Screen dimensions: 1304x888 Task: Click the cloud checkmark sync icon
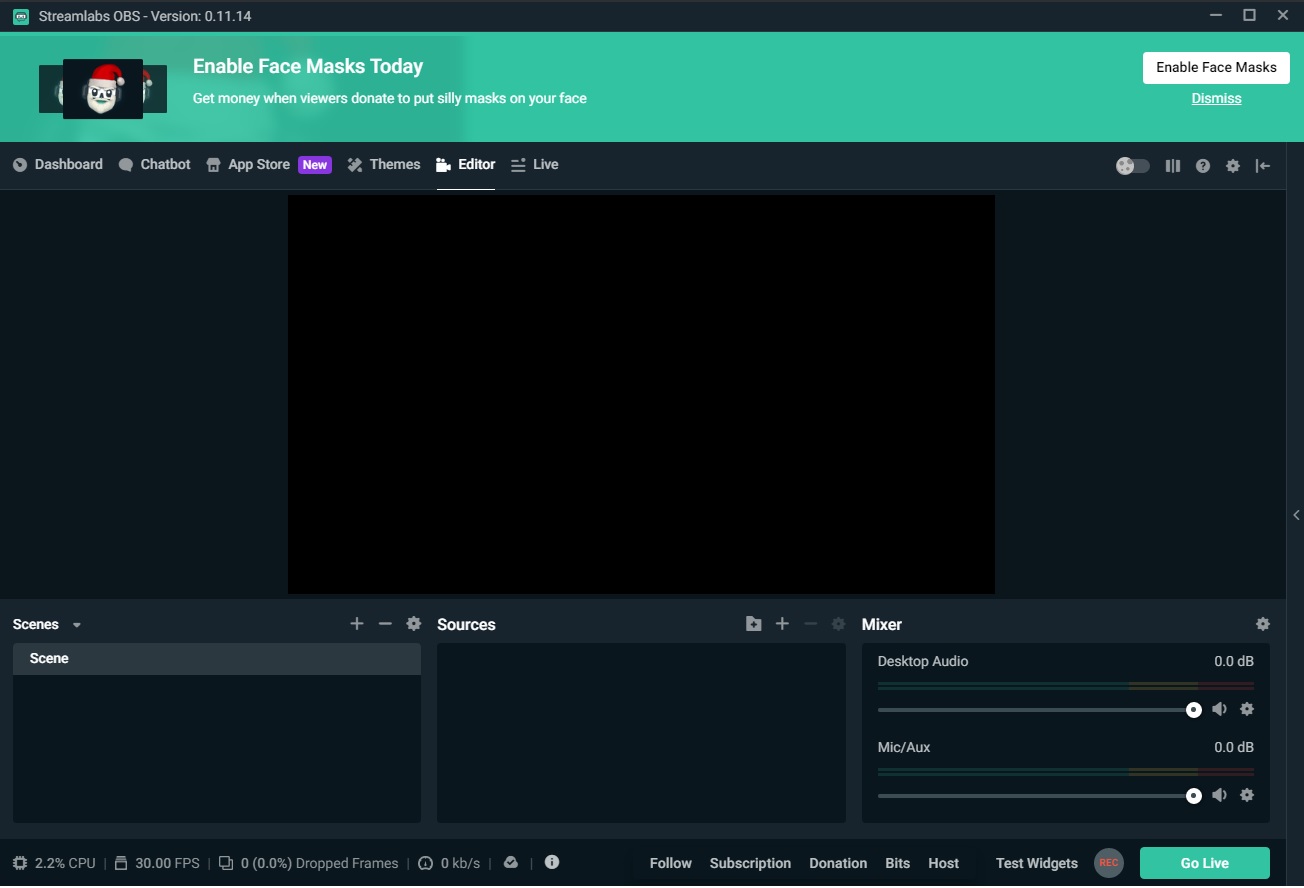[x=511, y=862]
